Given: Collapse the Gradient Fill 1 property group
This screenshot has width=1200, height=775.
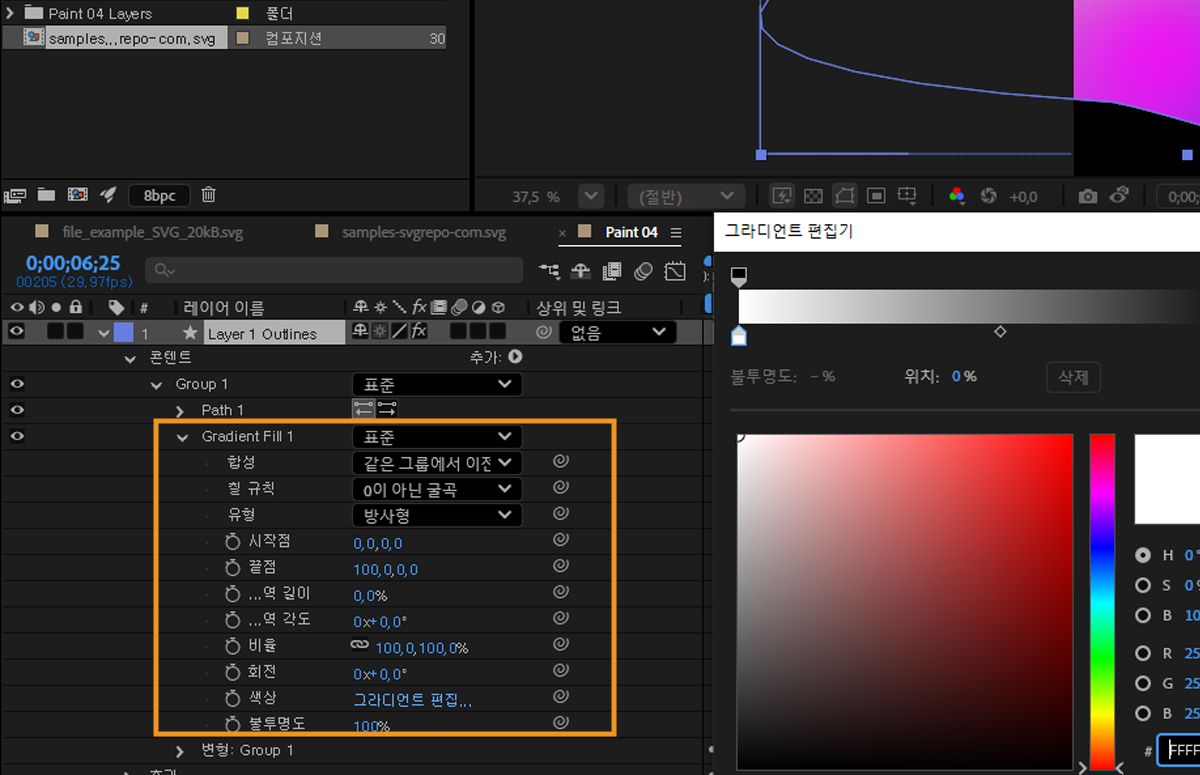Looking at the screenshot, I should coord(182,436).
